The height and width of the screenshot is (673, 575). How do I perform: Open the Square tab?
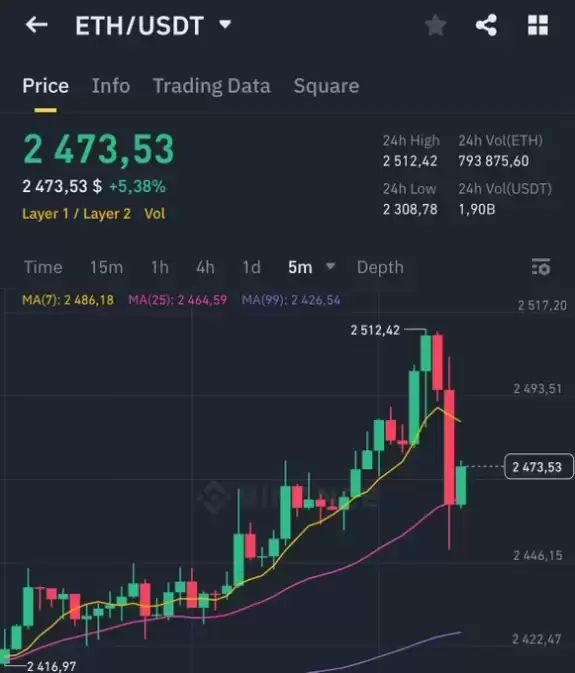click(x=326, y=86)
